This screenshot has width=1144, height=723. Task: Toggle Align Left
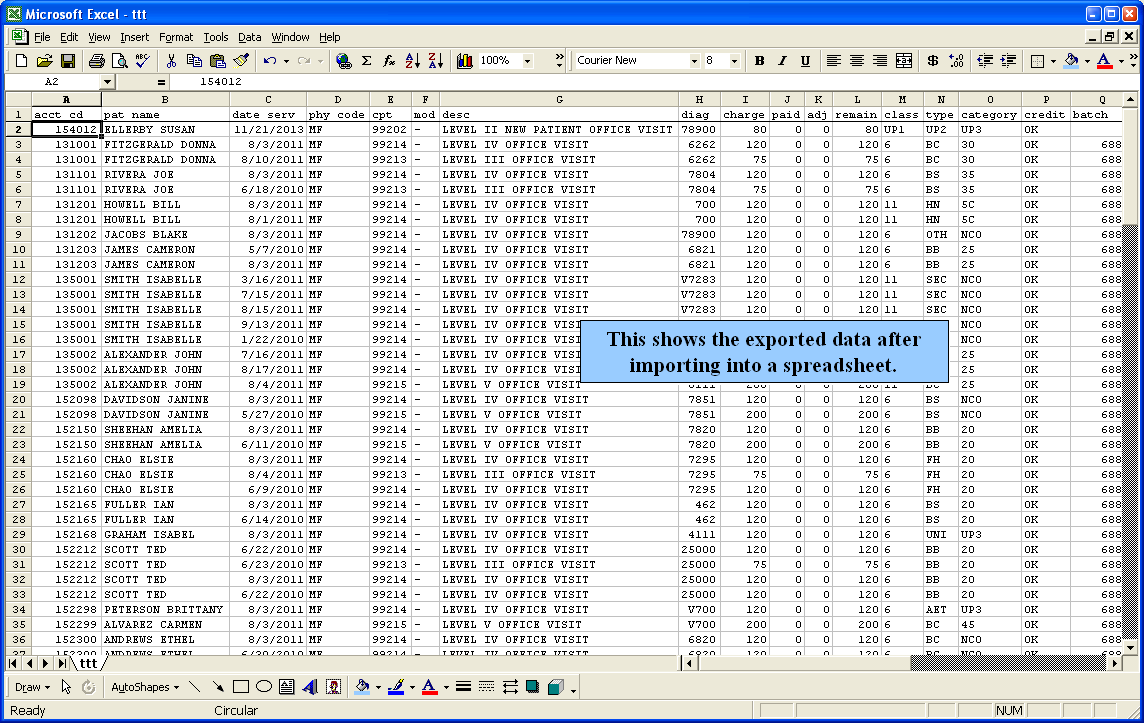(x=834, y=61)
